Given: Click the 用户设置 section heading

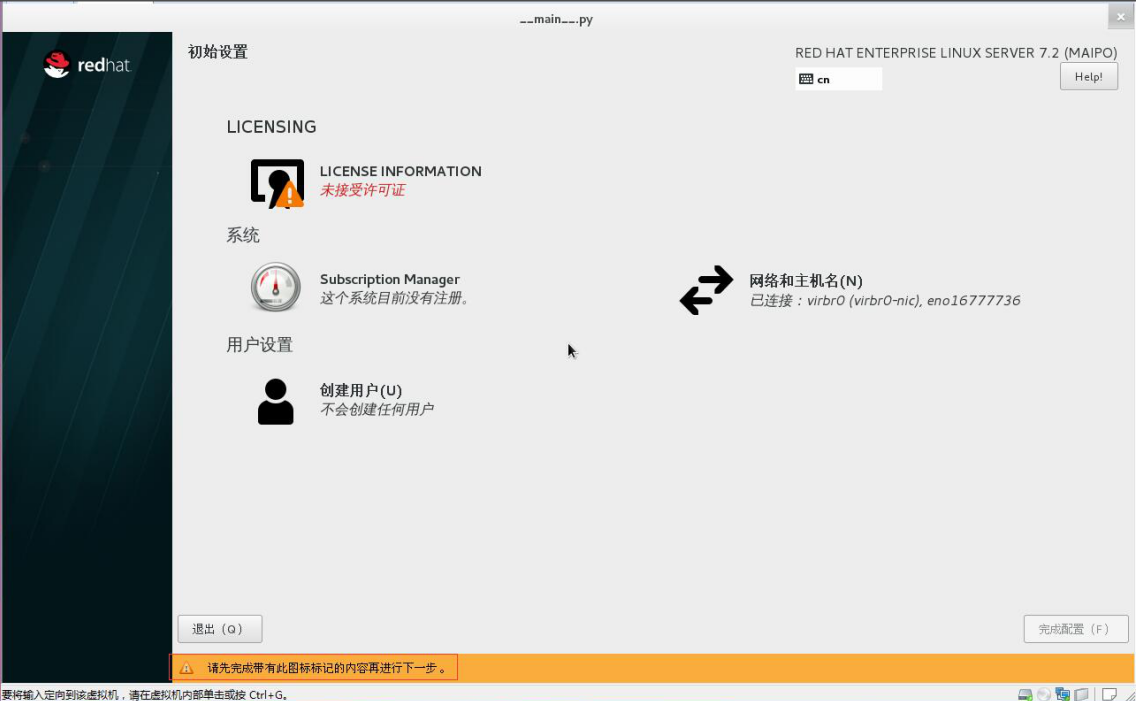Looking at the screenshot, I should point(259,345).
